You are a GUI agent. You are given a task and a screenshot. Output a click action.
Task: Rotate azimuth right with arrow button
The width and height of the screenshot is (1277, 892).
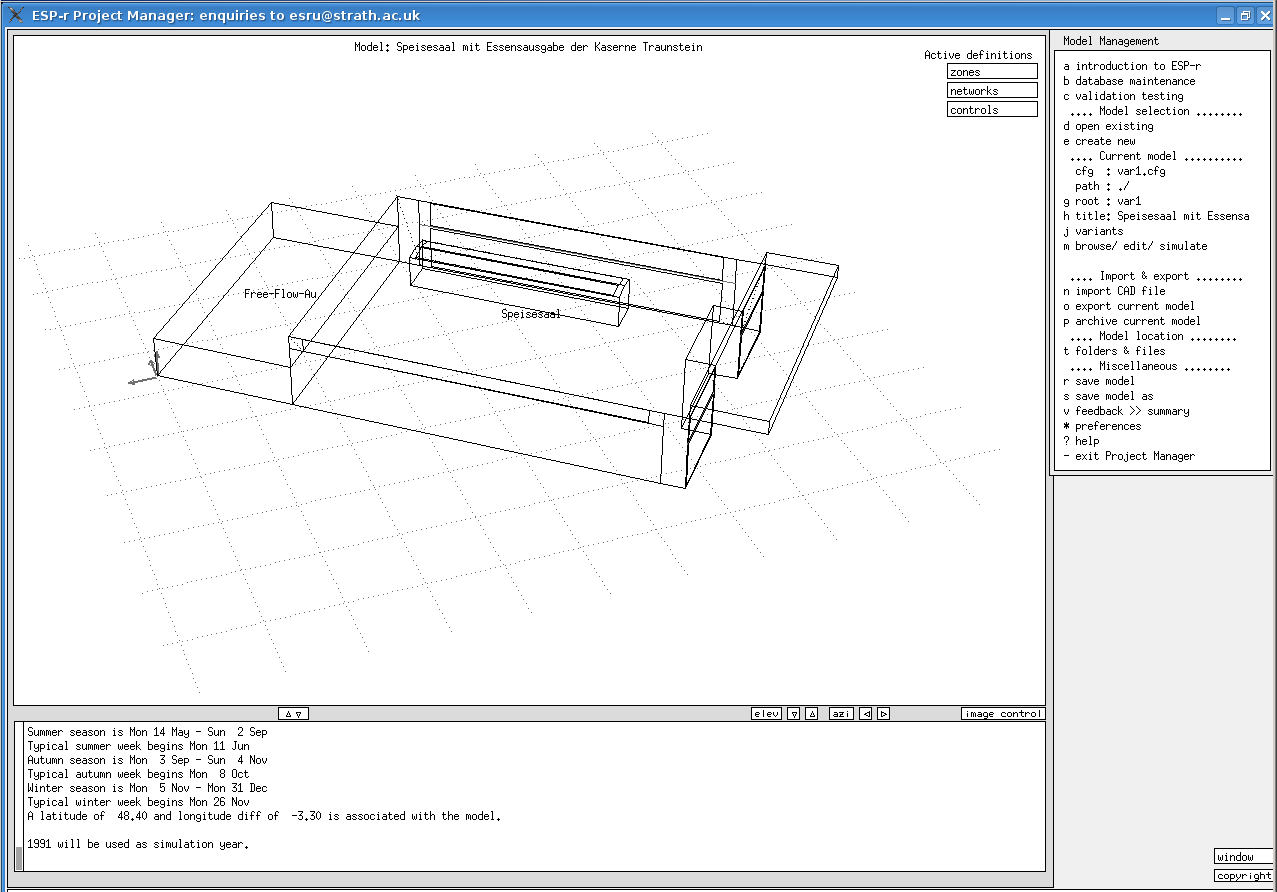[884, 714]
